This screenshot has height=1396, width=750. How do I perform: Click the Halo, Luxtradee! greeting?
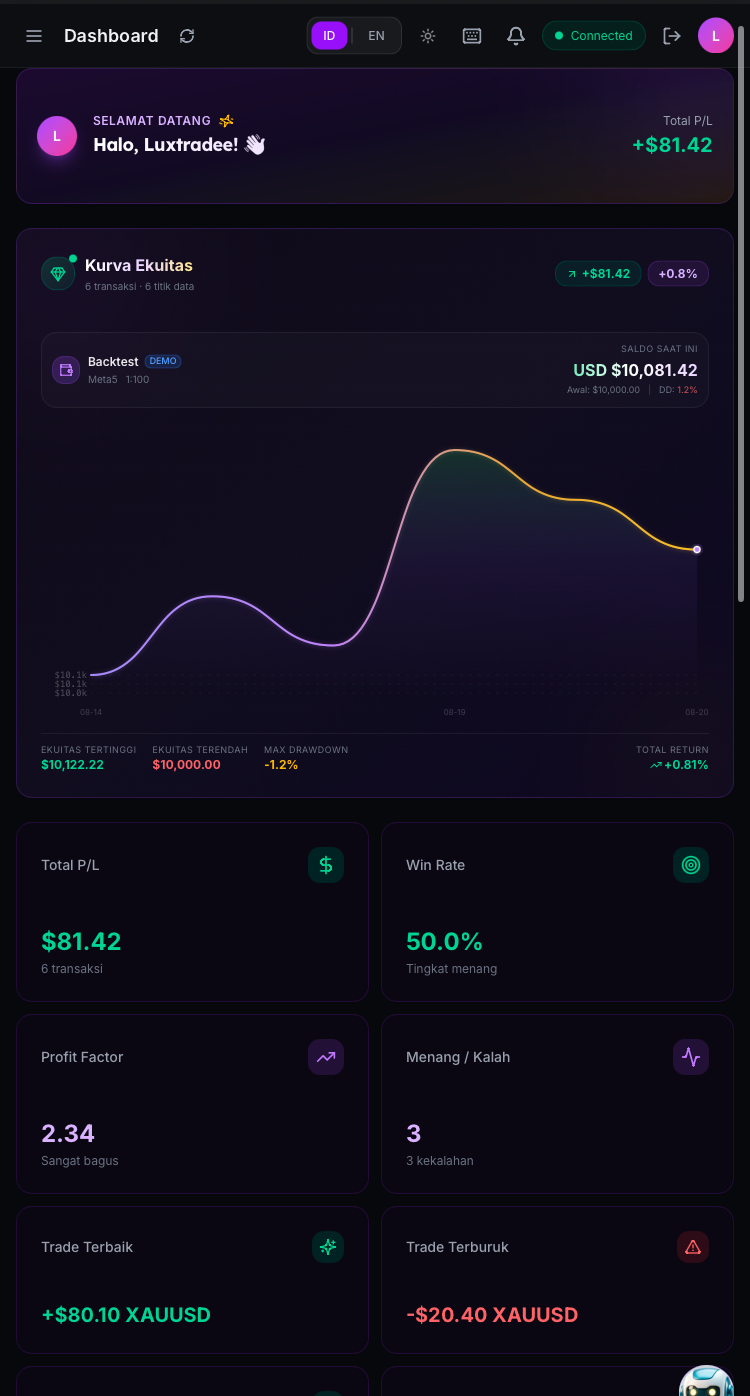coord(180,145)
